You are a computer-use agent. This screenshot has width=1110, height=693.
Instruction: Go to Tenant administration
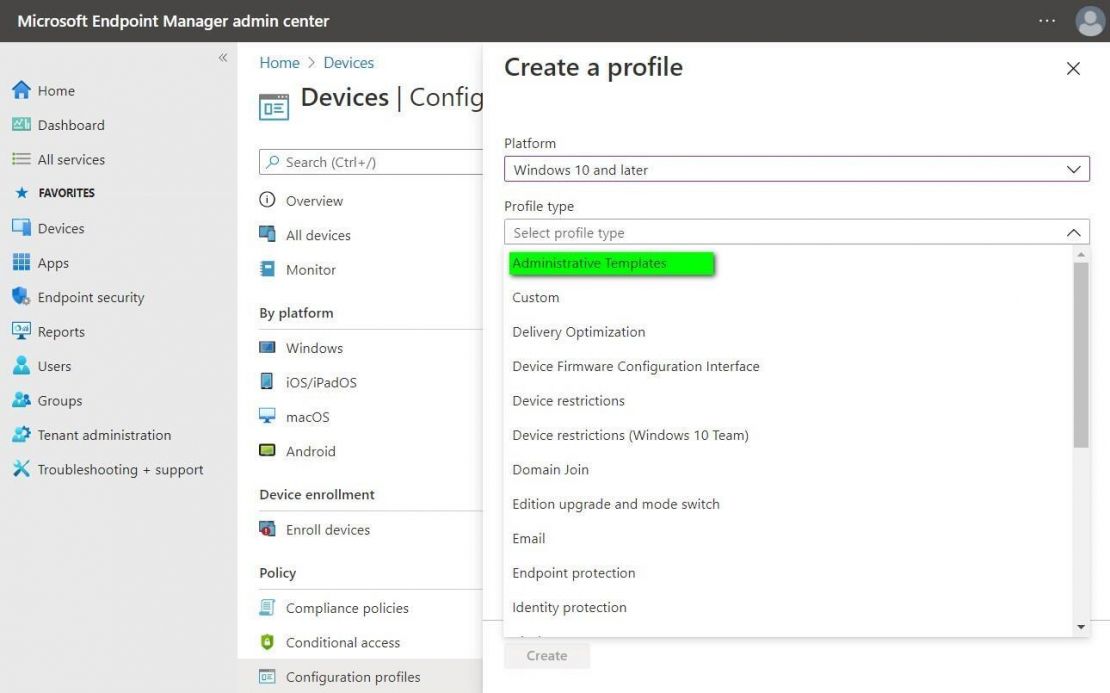tap(103, 434)
